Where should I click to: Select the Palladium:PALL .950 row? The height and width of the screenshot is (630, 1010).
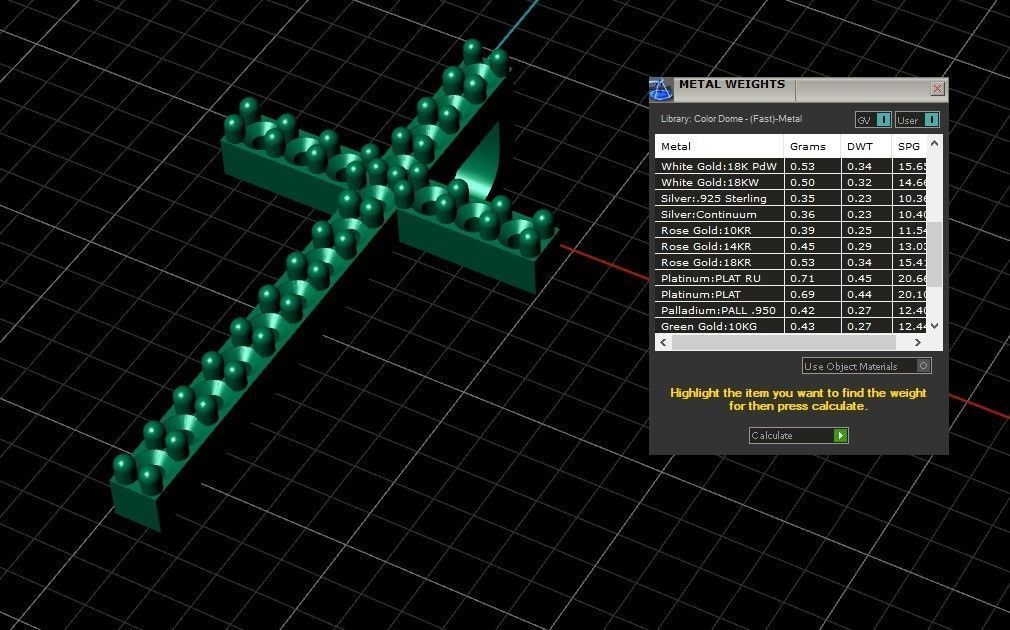[x=790, y=310]
